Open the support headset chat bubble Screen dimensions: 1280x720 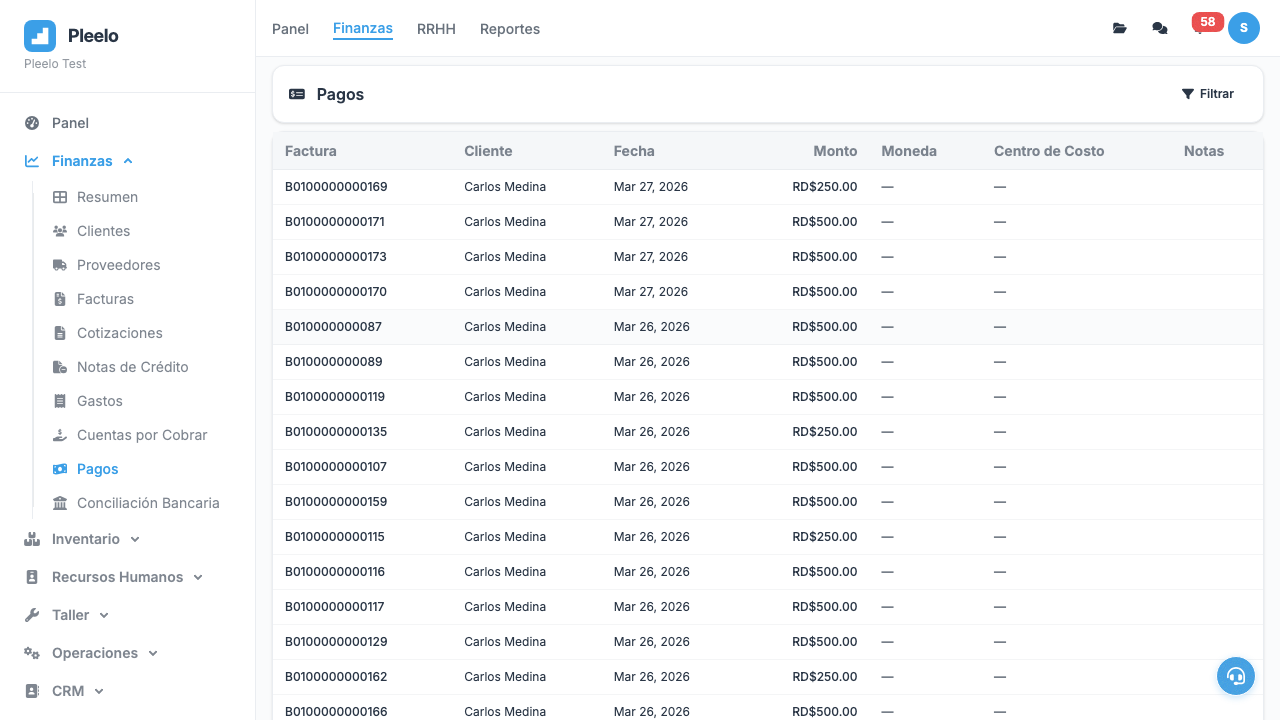(x=1235, y=676)
